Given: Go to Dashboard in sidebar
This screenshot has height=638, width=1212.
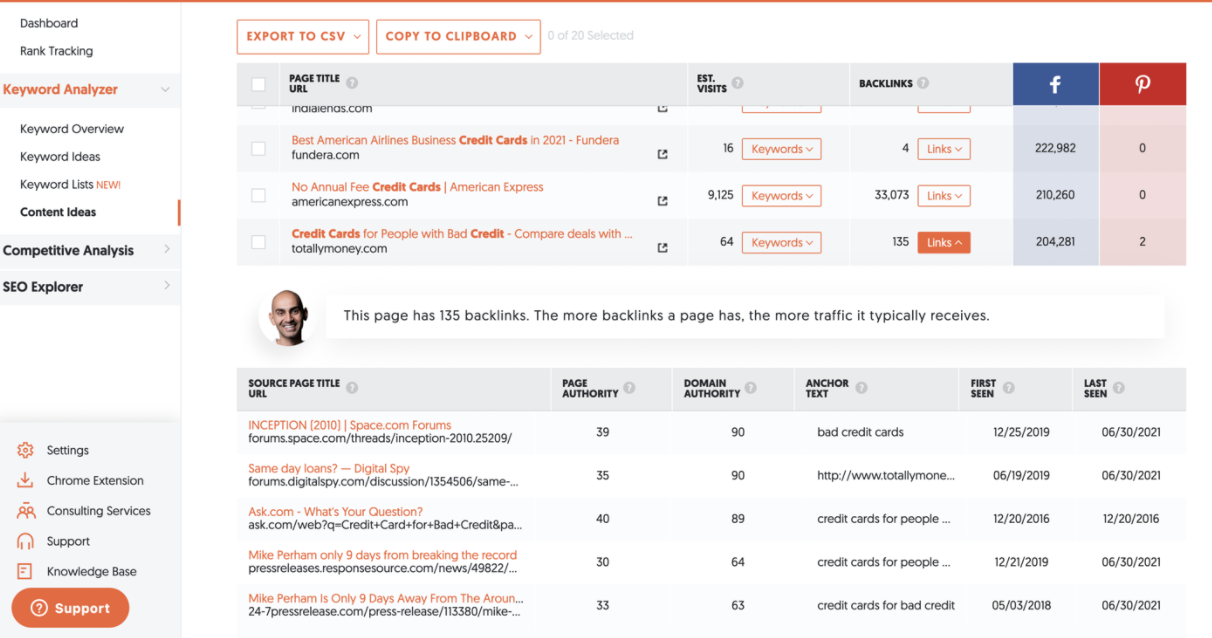Looking at the screenshot, I should tap(49, 23).
